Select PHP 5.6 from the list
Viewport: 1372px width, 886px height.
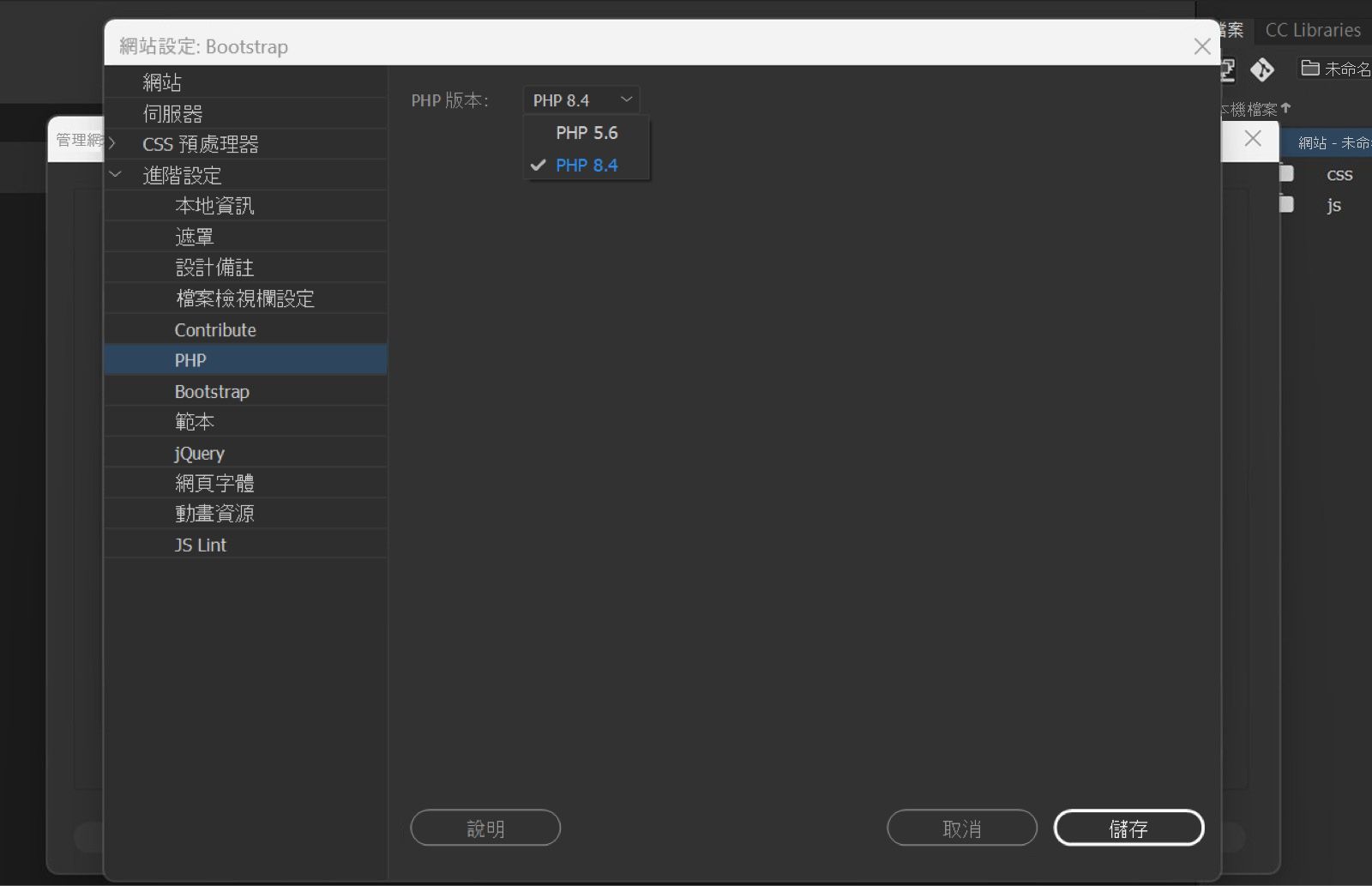click(587, 132)
